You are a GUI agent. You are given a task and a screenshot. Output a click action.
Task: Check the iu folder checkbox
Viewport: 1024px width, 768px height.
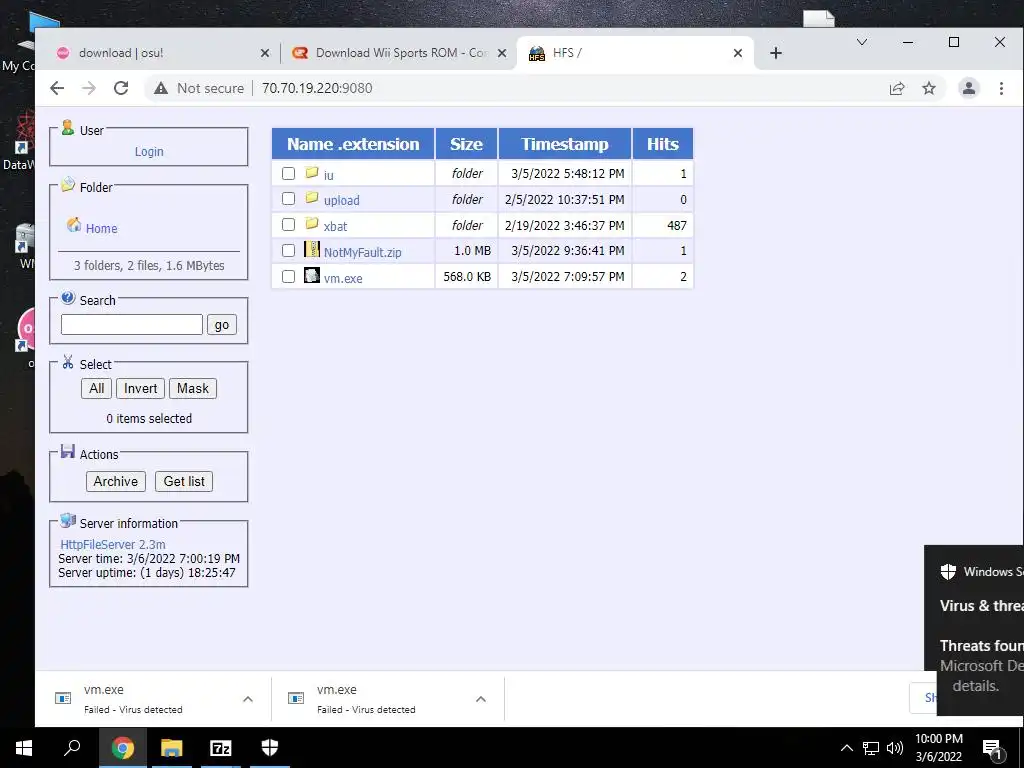(288, 173)
